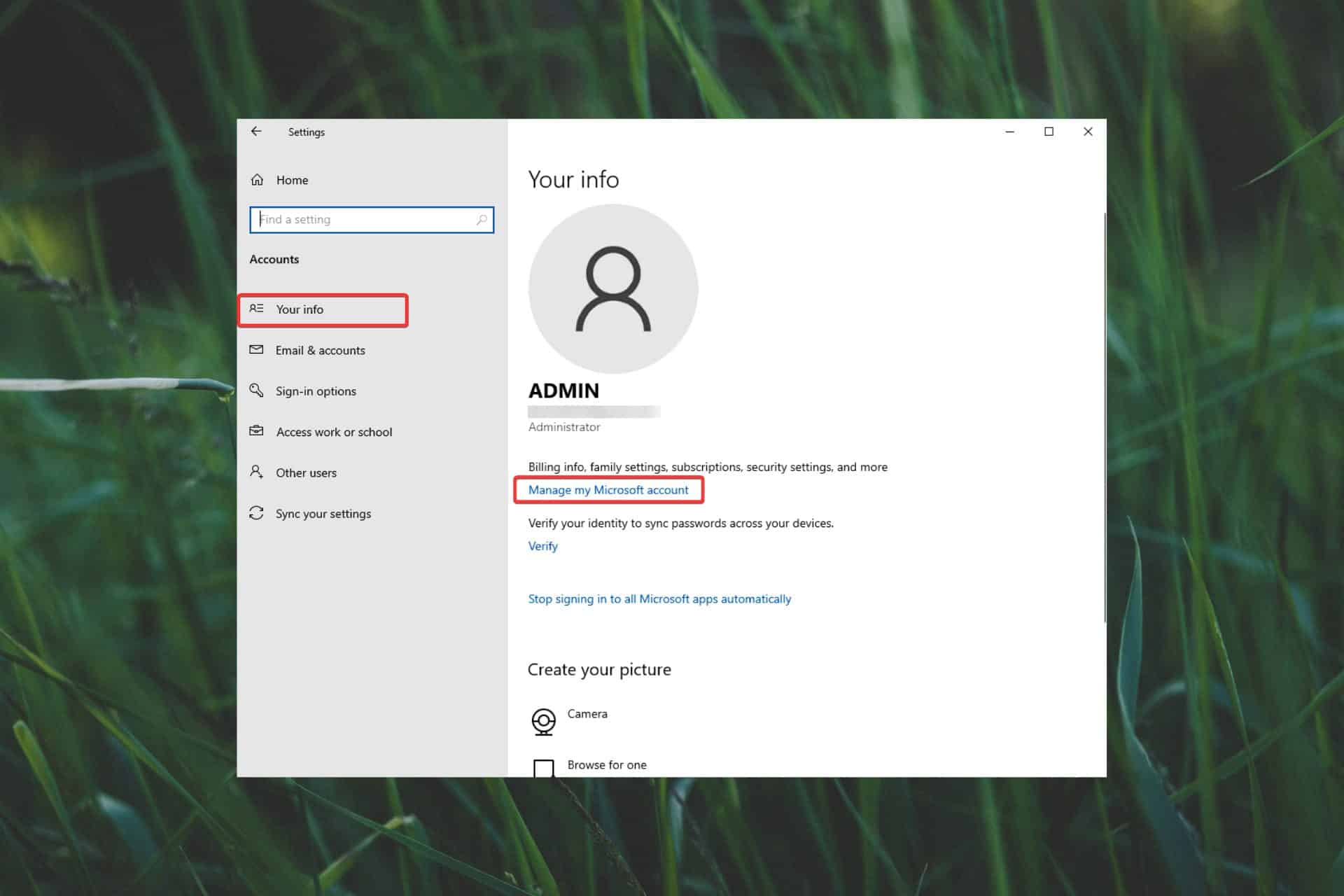Image resolution: width=1344 pixels, height=896 pixels.
Task: Click the Sync your settings arrows icon
Action: [256, 513]
